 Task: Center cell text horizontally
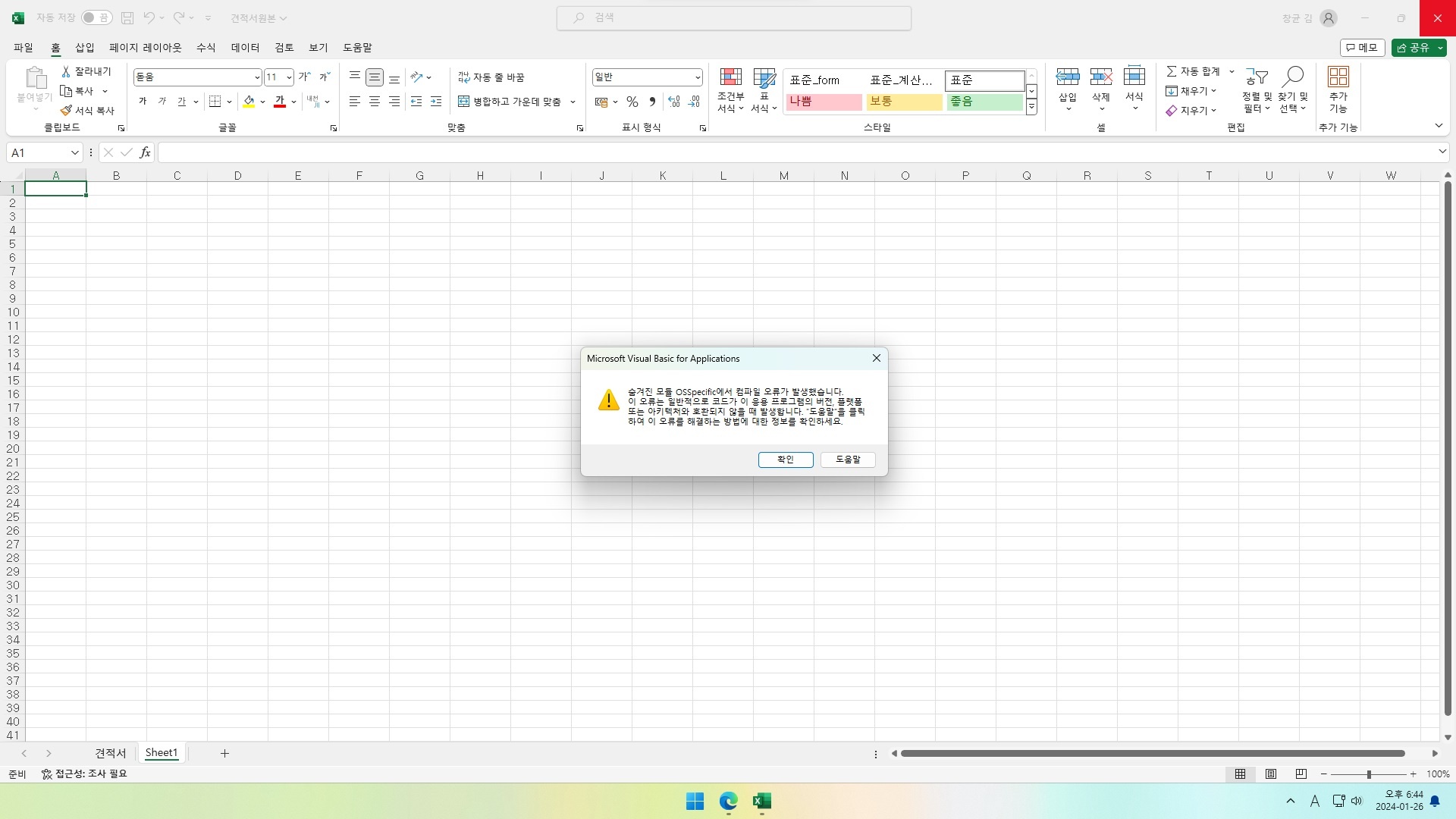[x=375, y=102]
